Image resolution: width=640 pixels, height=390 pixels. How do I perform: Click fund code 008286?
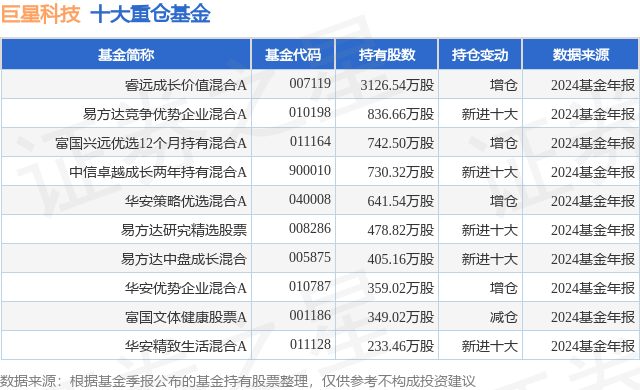pyautogui.click(x=310, y=228)
